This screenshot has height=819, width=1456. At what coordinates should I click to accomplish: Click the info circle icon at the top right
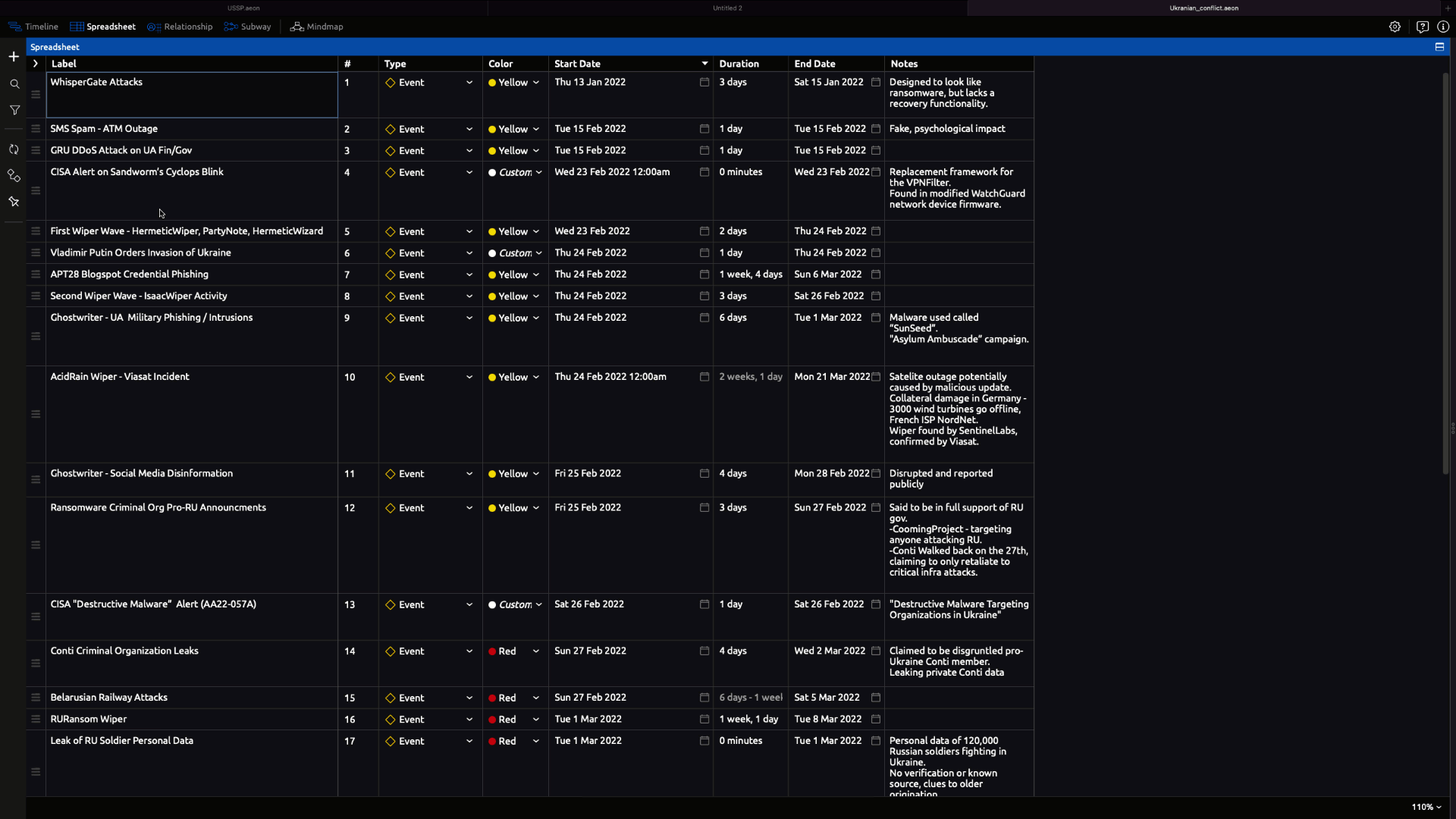pos(1443,27)
